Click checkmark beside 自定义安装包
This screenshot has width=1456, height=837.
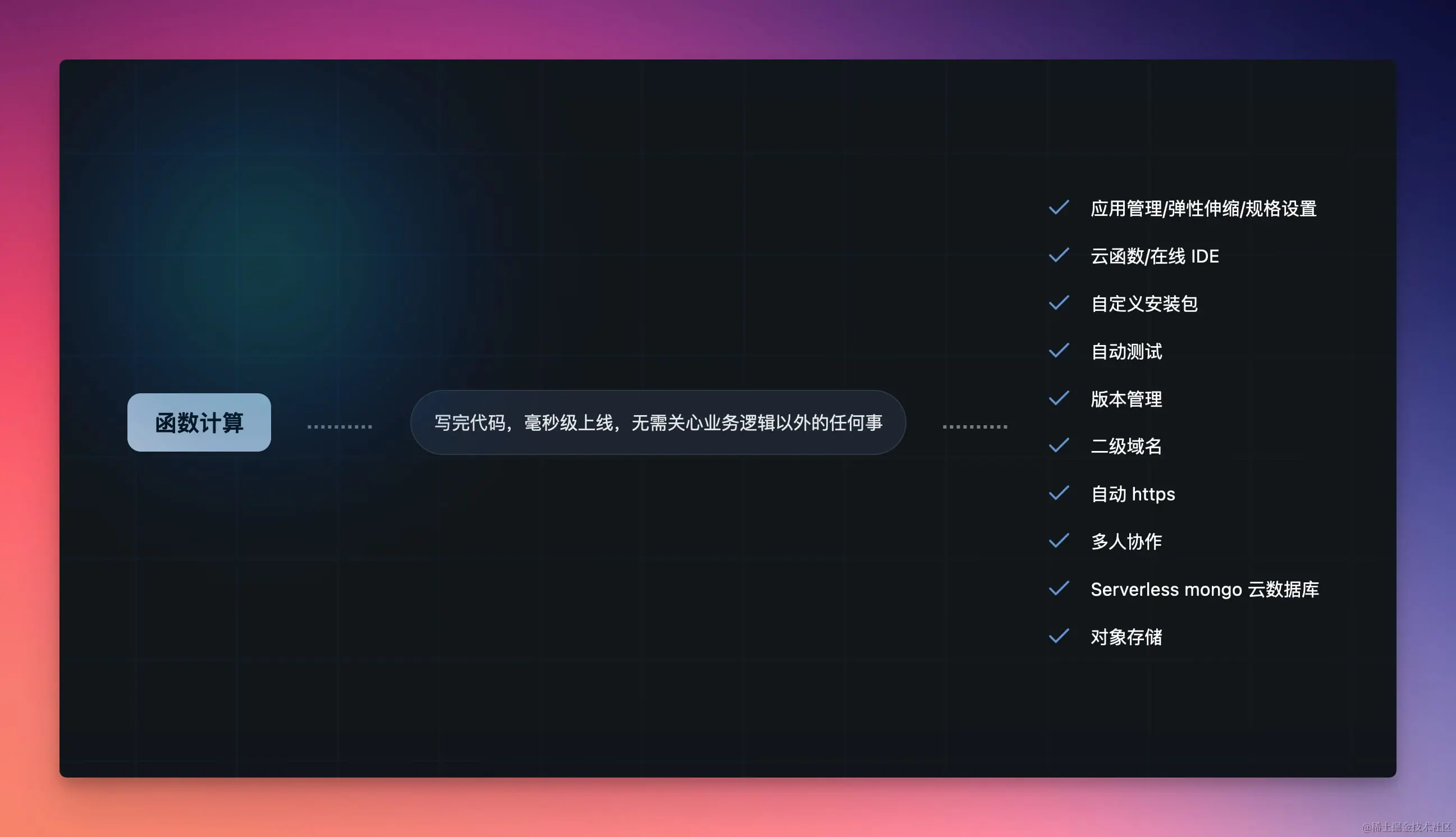pos(1059,303)
